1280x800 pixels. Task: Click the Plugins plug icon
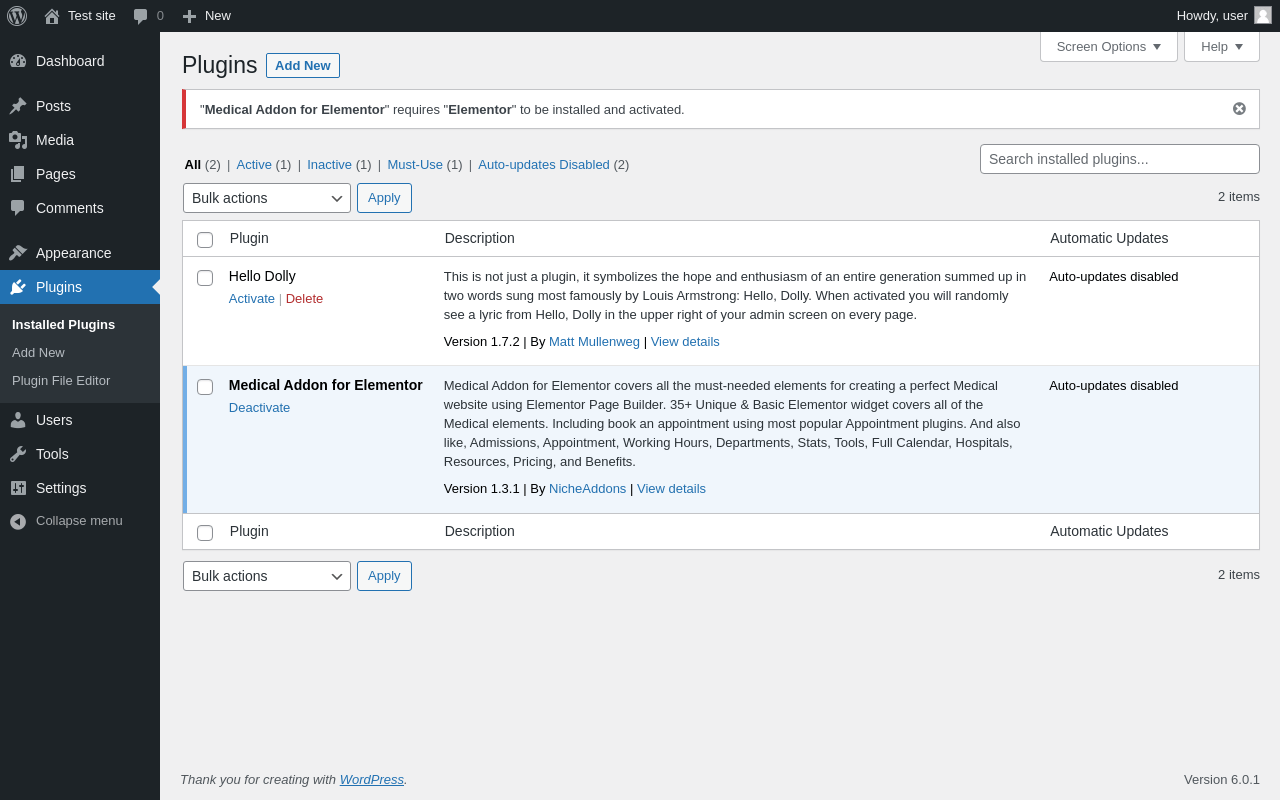click(18, 287)
